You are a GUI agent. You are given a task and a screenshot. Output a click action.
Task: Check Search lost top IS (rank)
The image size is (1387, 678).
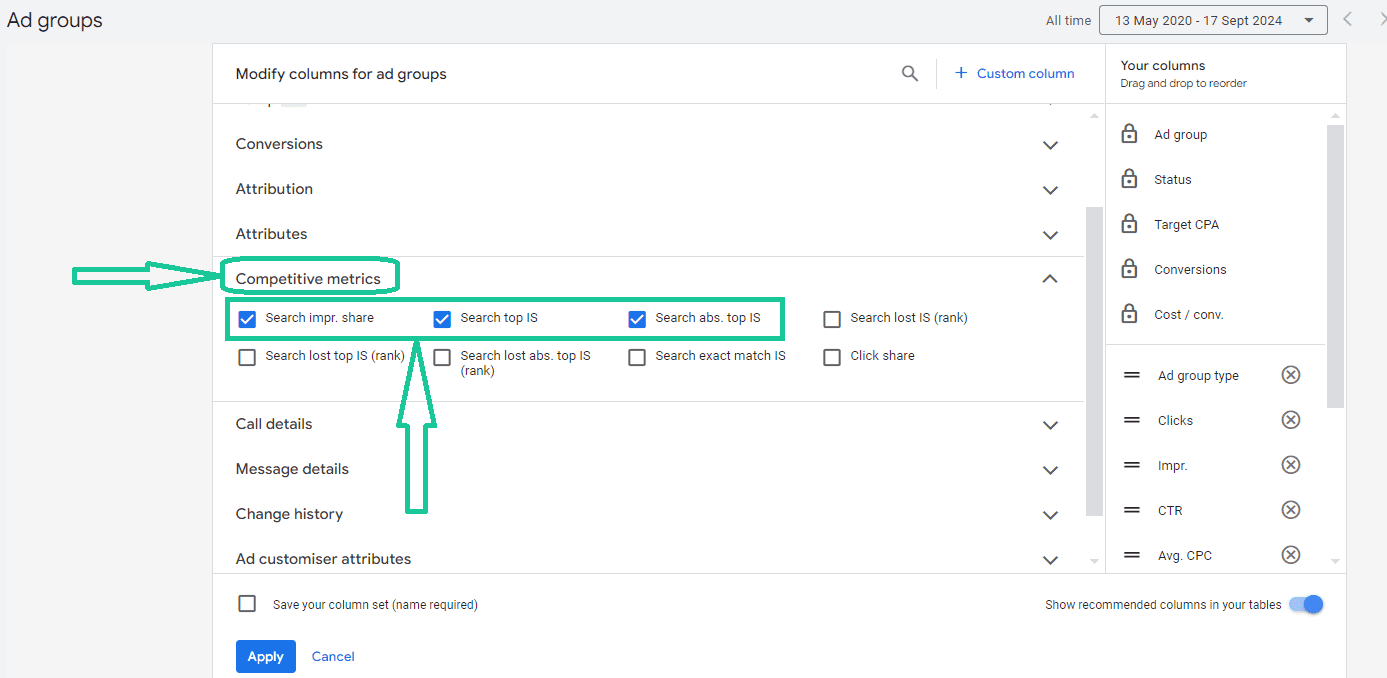click(247, 357)
